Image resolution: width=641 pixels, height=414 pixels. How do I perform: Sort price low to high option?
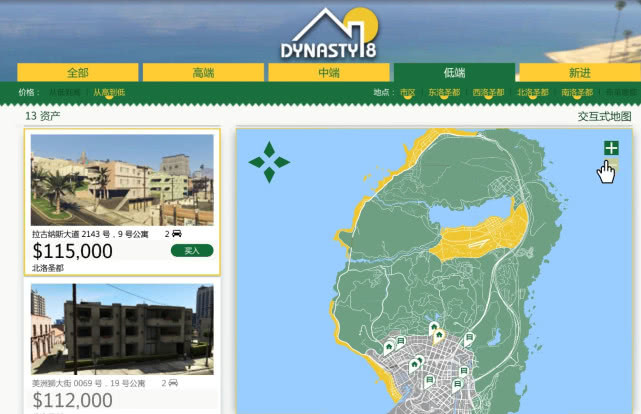(65, 92)
